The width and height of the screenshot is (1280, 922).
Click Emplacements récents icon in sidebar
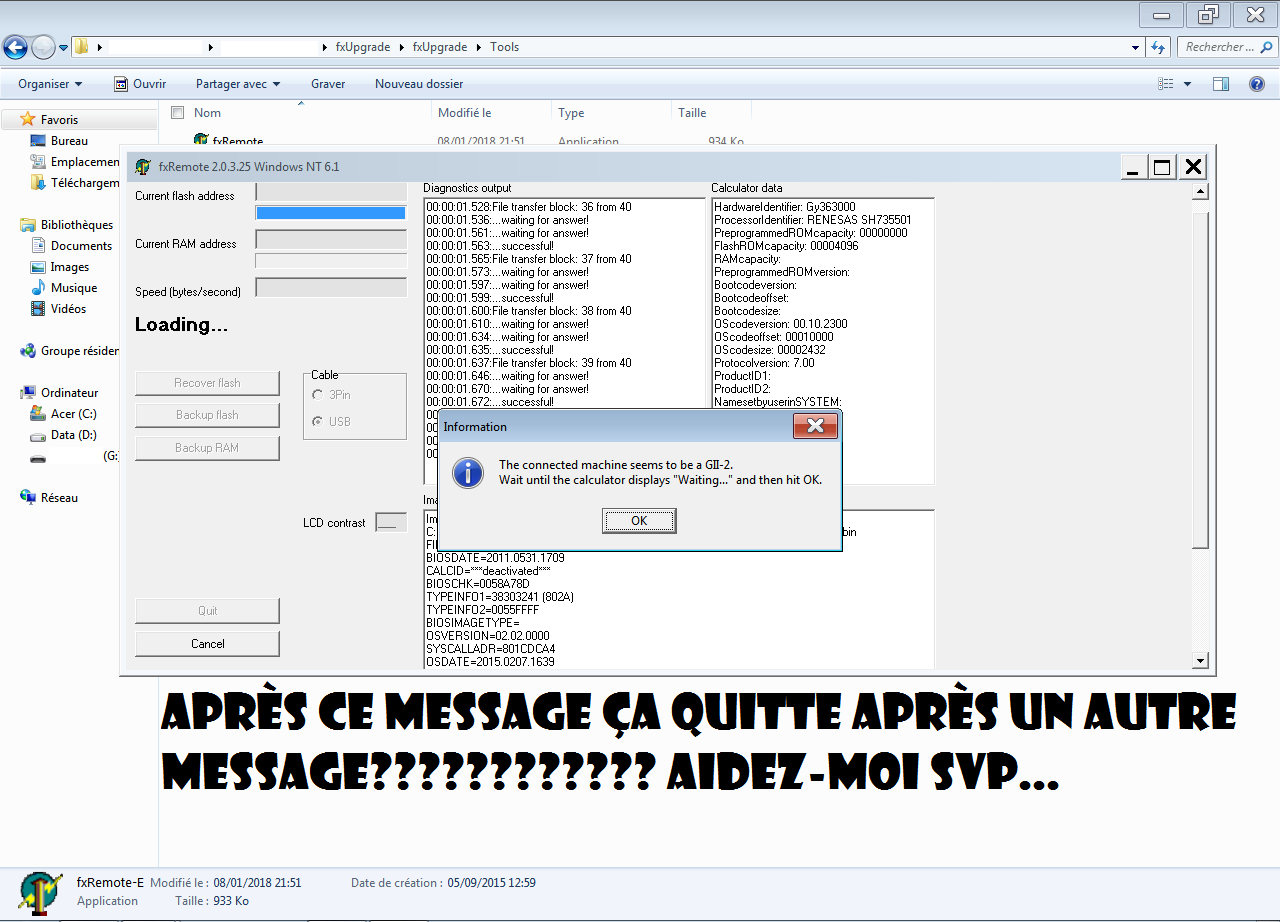[x=38, y=162]
